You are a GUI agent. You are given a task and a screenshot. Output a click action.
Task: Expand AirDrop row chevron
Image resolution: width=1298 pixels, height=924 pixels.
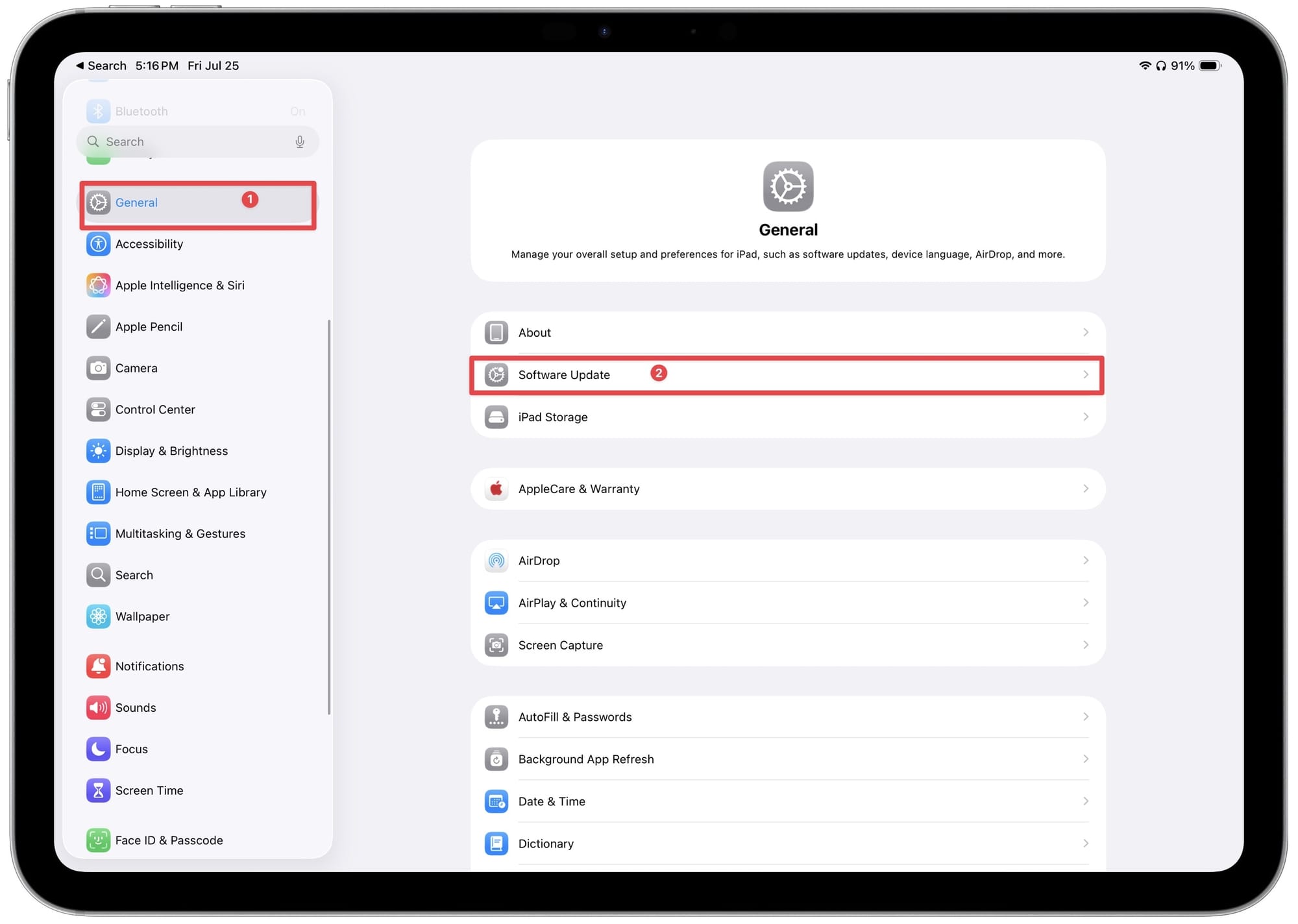coord(1086,561)
